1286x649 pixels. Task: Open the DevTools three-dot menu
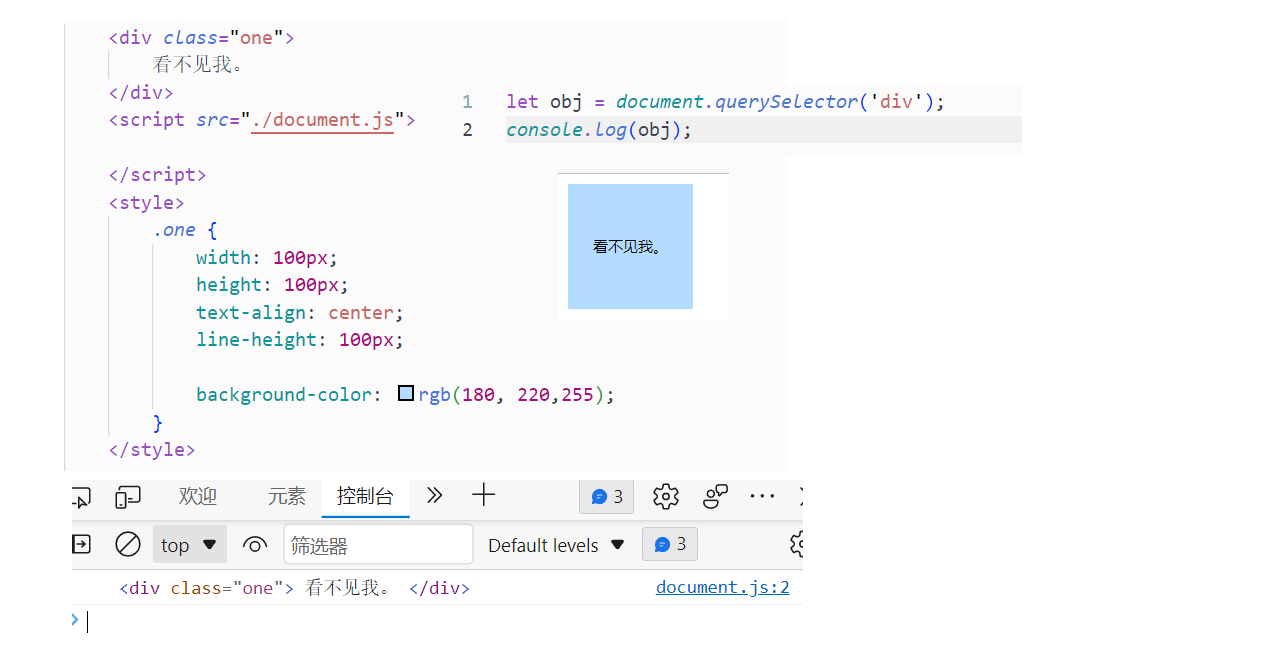pos(762,496)
